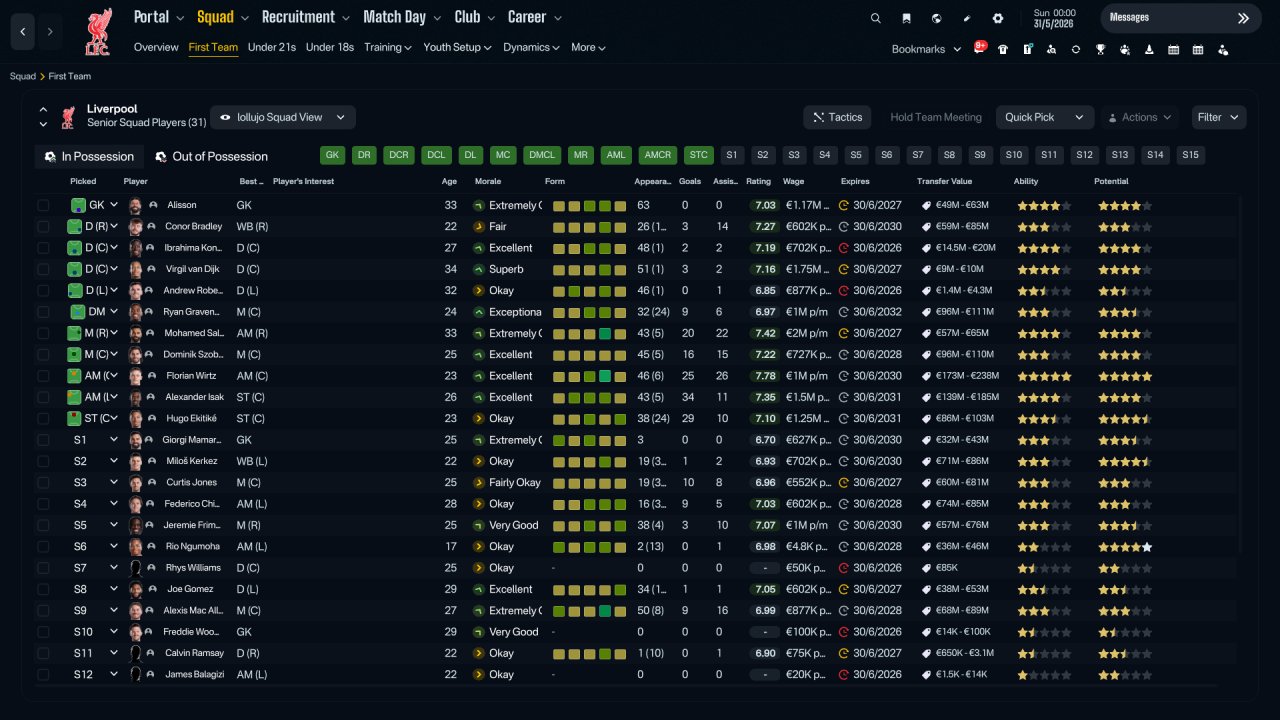The width and height of the screenshot is (1280, 720).
Task: Open Alisson's GK picked position dropdown
Action: click(x=114, y=205)
